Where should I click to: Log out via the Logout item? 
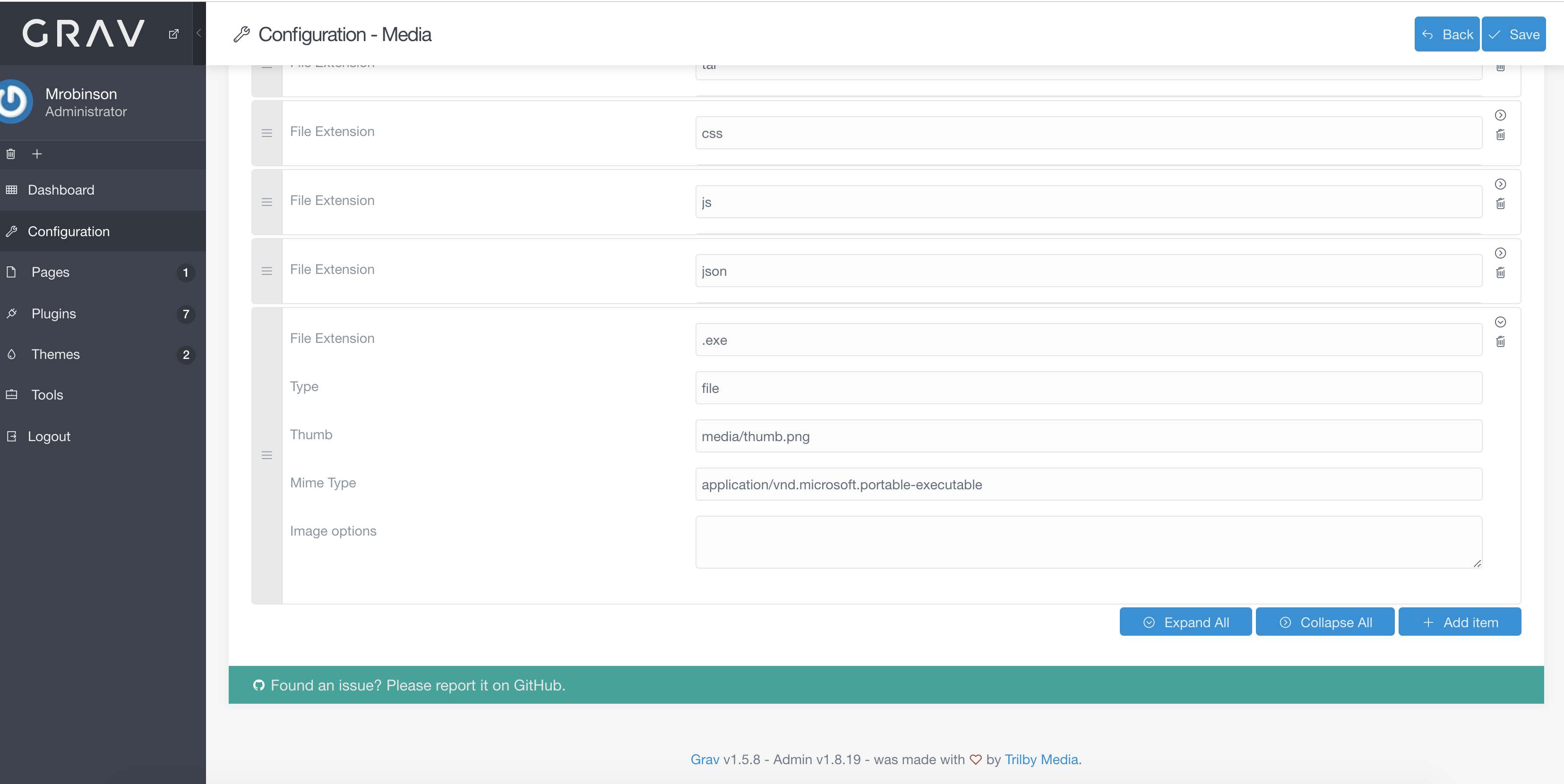[103, 436]
